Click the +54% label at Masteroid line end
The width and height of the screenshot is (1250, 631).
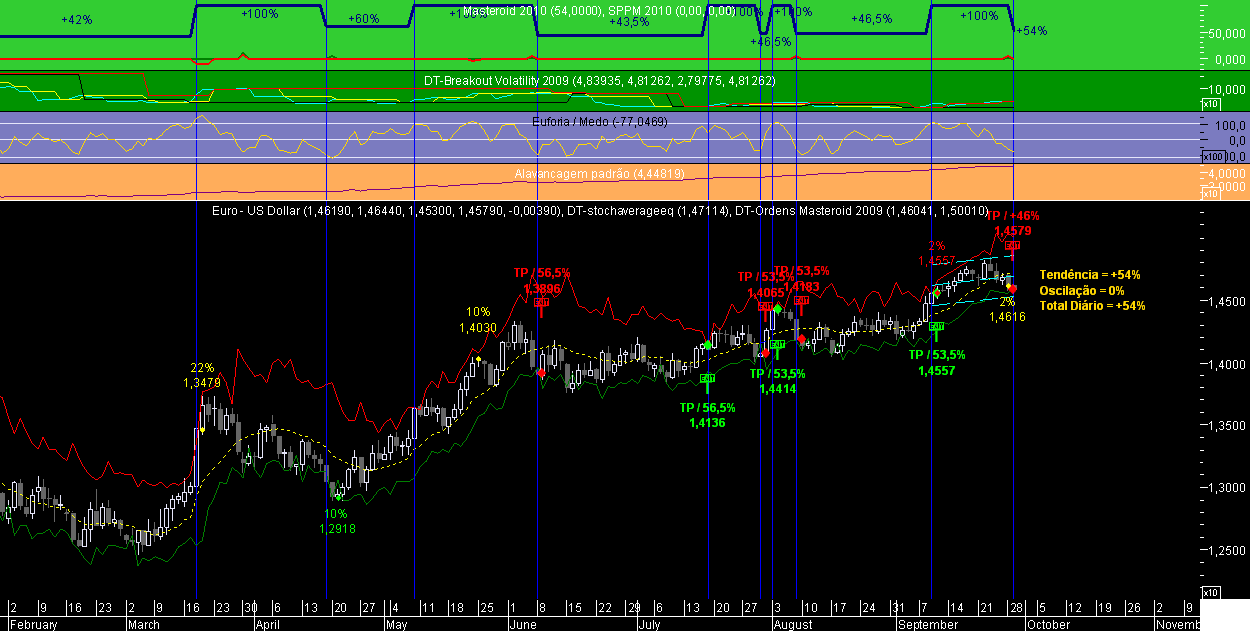[x=1031, y=31]
